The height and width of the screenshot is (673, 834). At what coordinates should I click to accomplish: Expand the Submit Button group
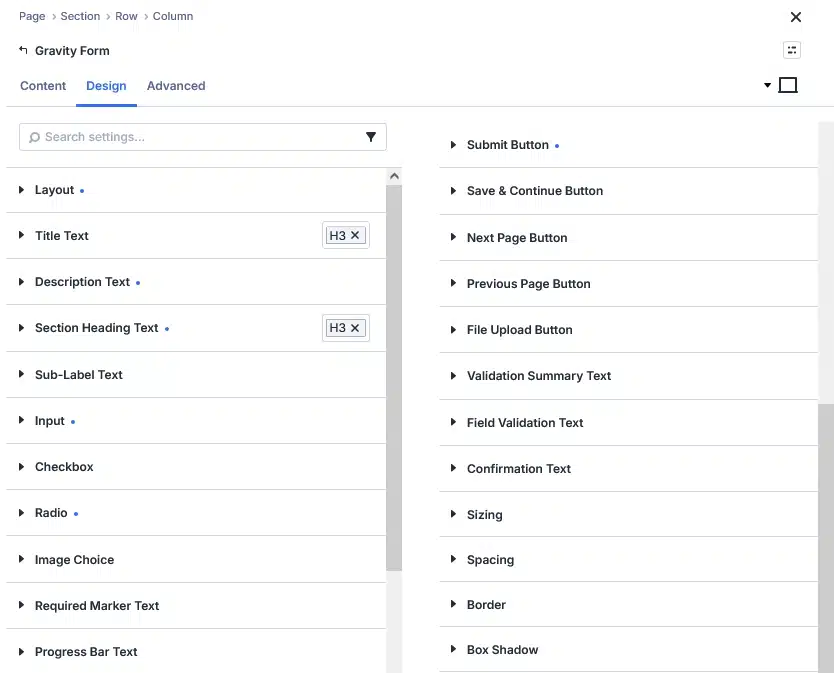[629, 145]
